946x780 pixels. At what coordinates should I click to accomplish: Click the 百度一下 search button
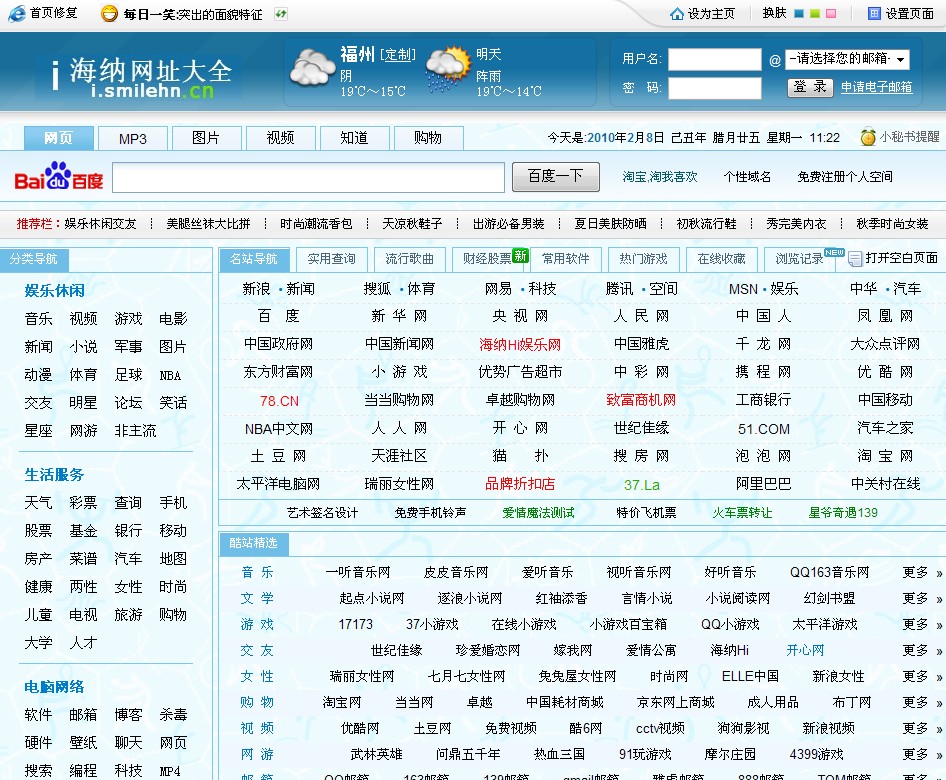click(x=556, y=177)
